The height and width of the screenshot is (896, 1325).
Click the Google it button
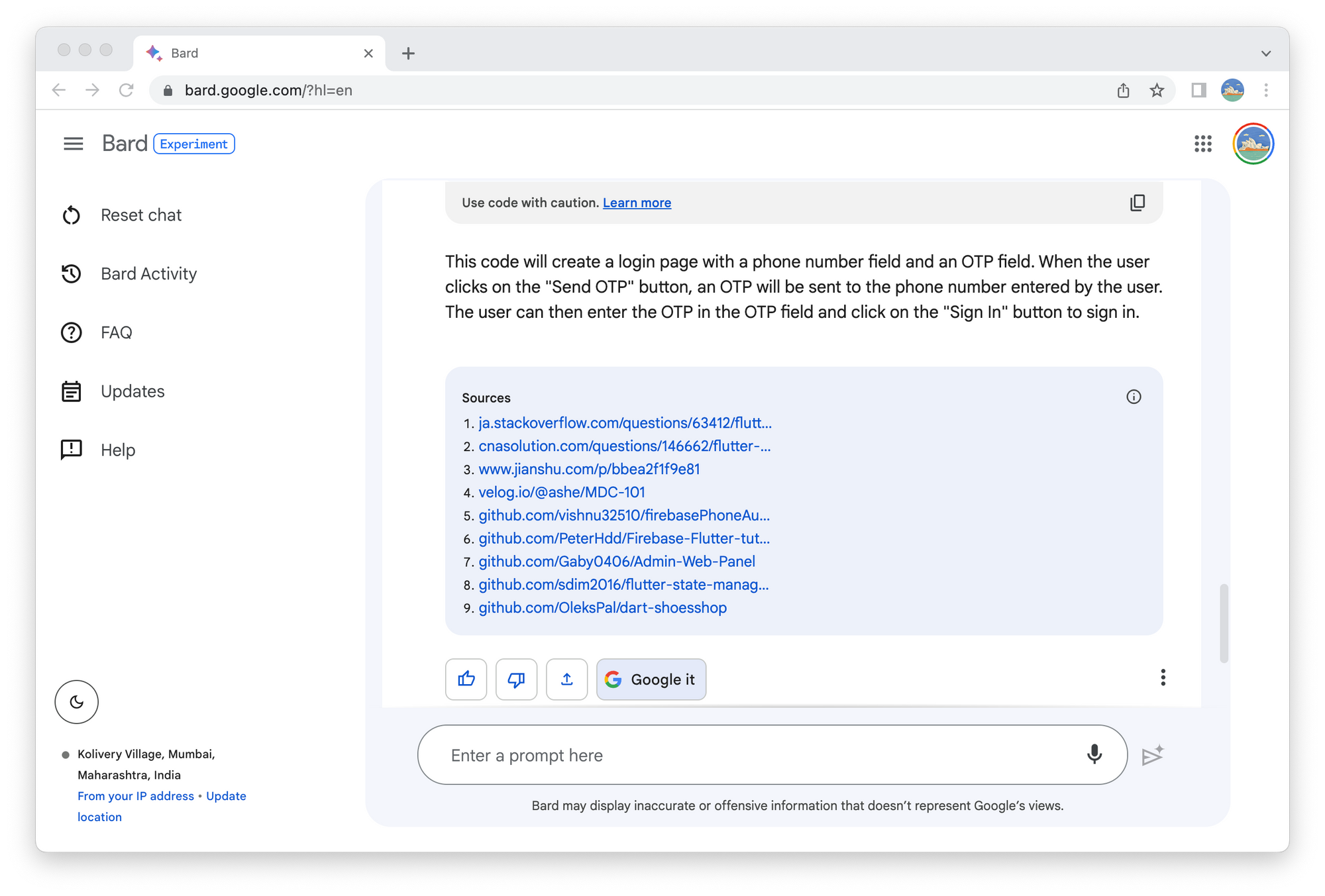coord(651,679)
